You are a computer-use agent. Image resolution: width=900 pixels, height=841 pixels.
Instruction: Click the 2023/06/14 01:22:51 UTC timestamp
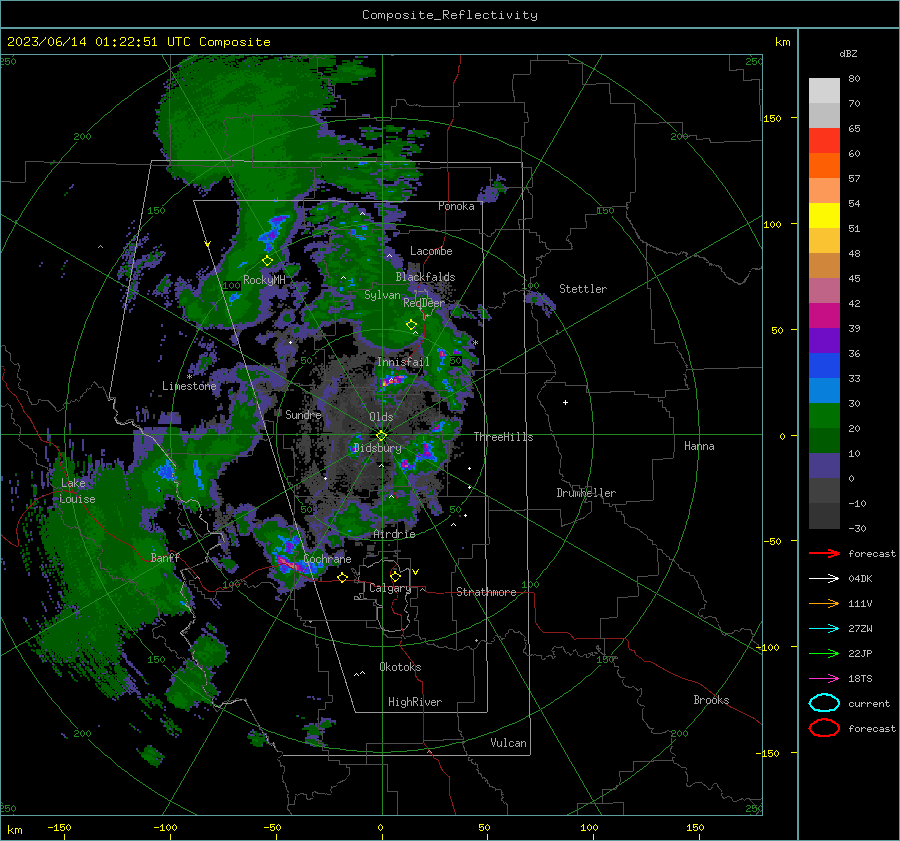pos(99,42)
